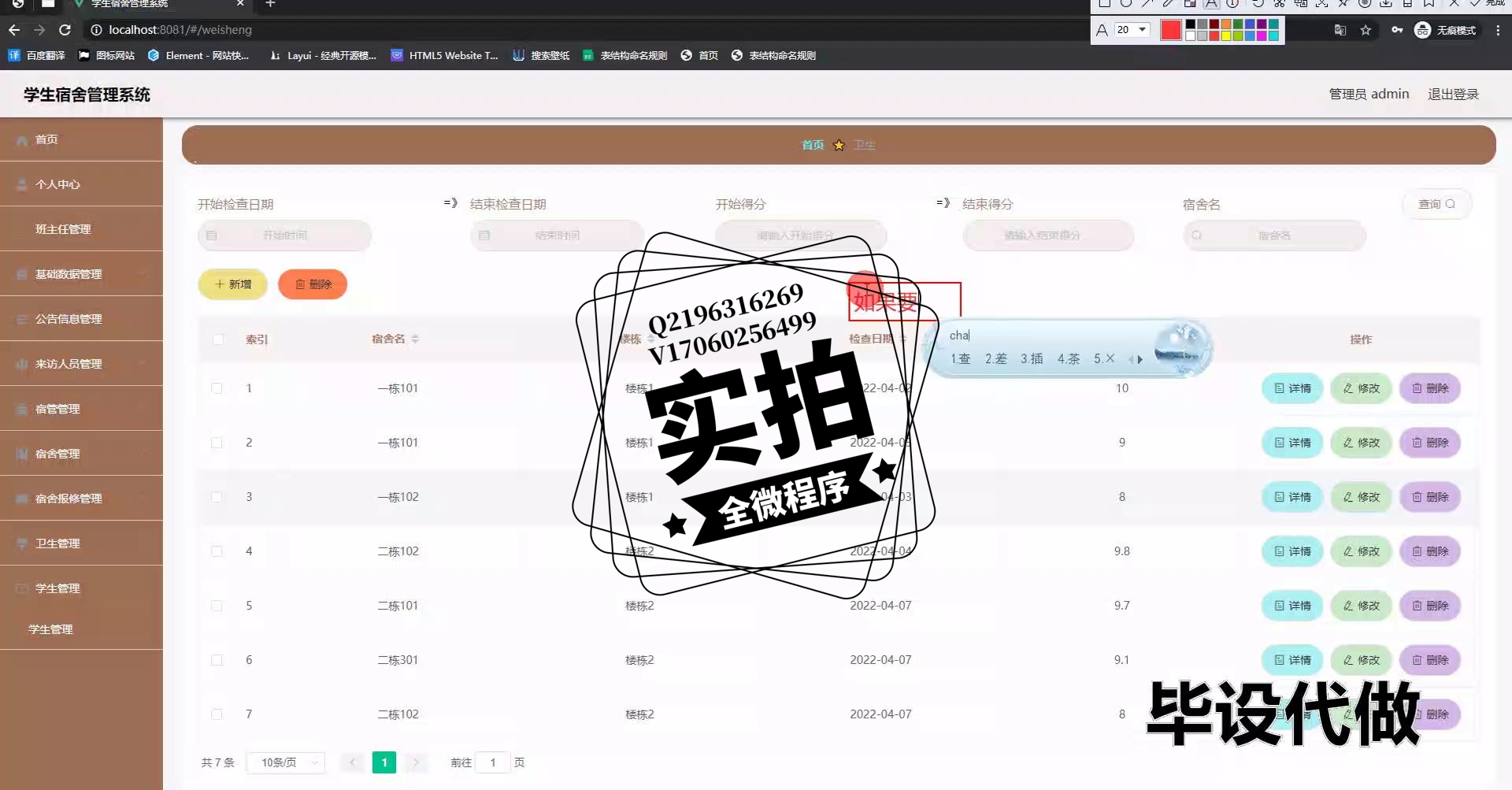Check the checkbox for row 1
1512x790 pixels.
click(x=217, y=388)
